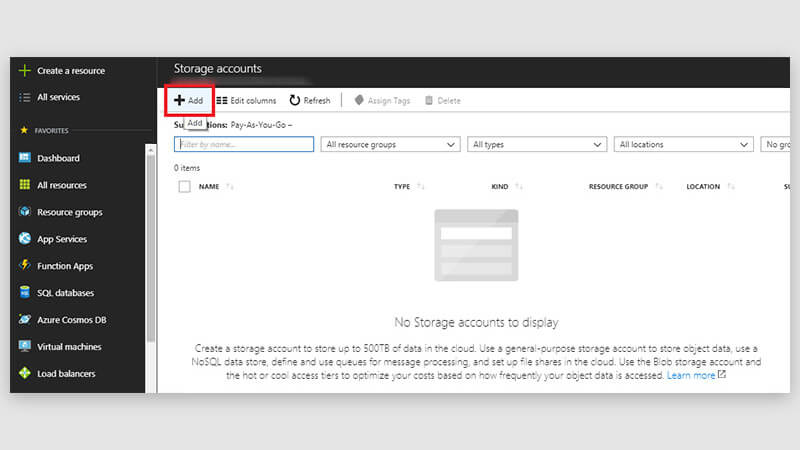Sort by the TYPE column arrows
This screenshot has height=450, width=800.
[420, 187]
